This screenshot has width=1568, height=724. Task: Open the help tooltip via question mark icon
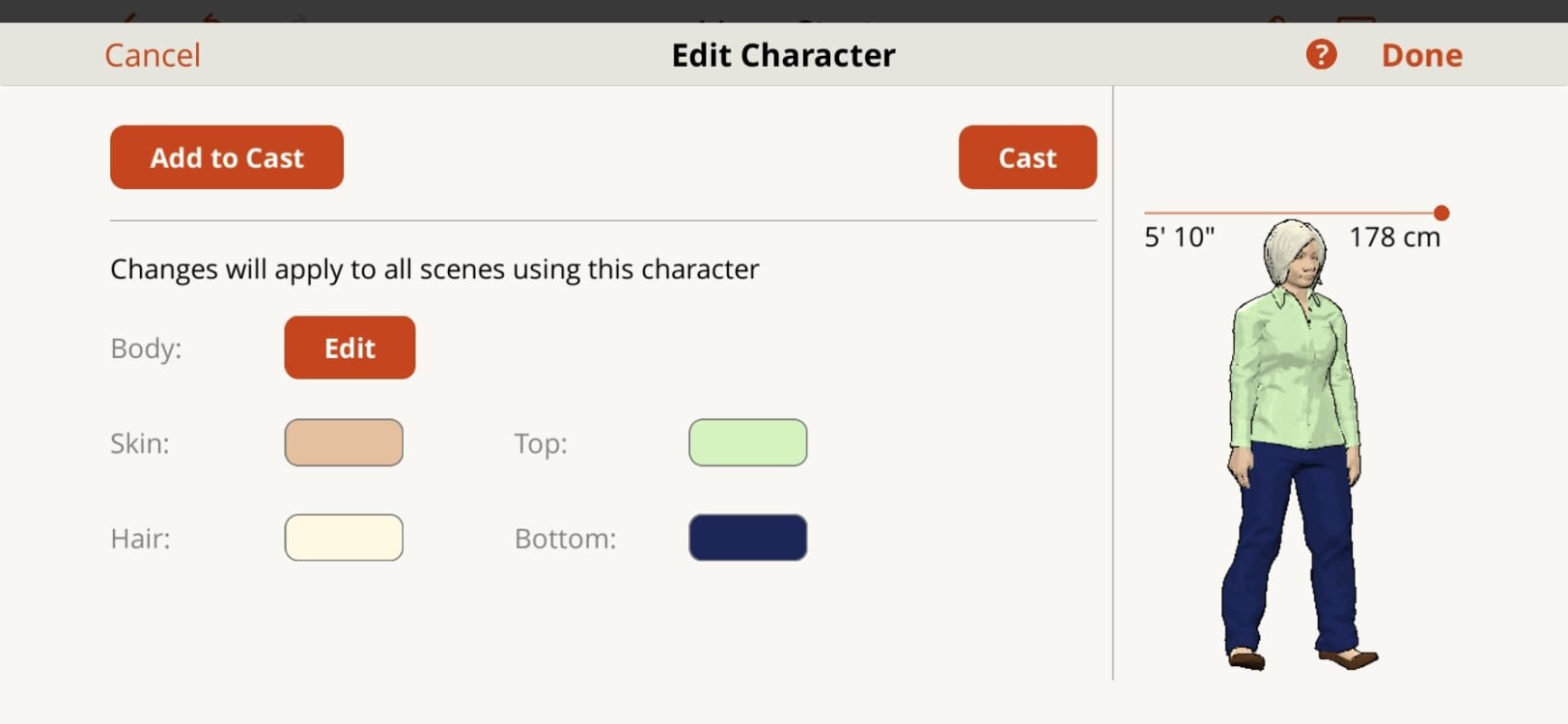click(x=1320, y=54)
